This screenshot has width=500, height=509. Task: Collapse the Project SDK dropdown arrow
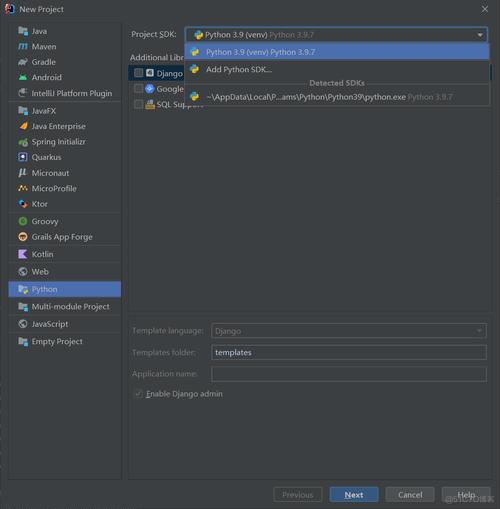click(x=480, y=35)
